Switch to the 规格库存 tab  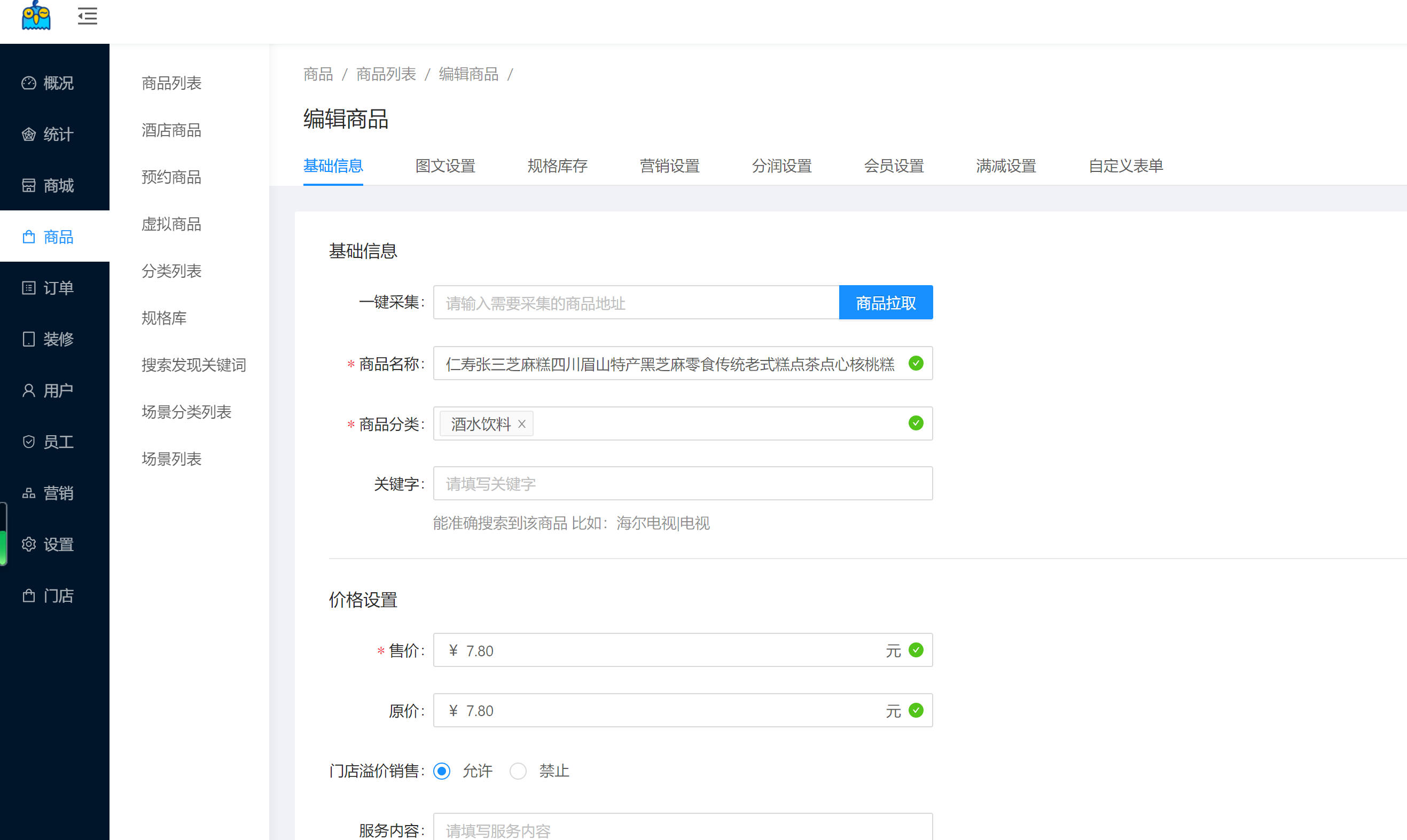click(557, 166)
